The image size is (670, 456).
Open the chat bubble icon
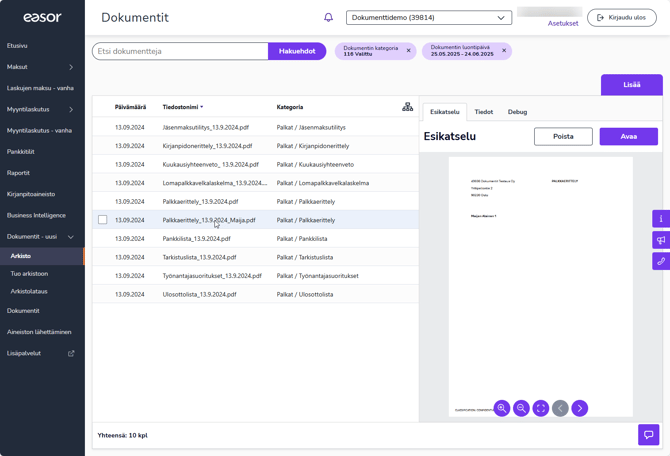(x=649, y=435)
